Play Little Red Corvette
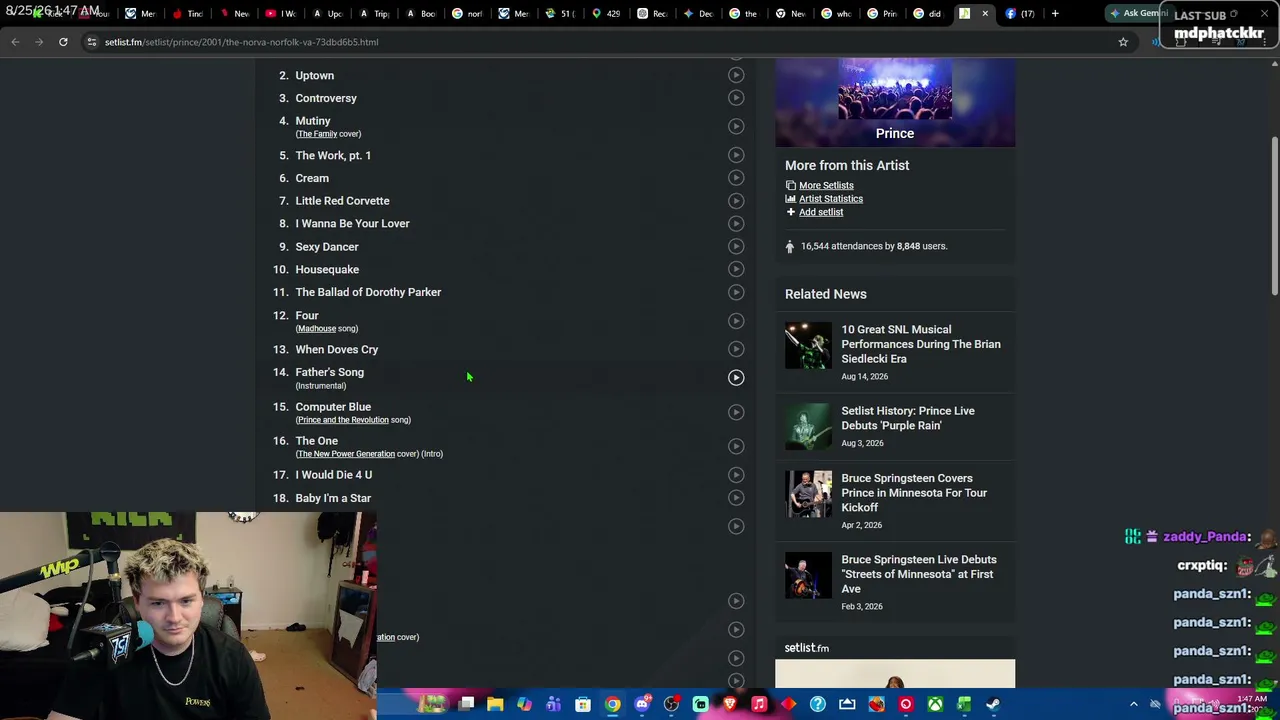This screenshot has height=720, width=1280. (736, 201)
